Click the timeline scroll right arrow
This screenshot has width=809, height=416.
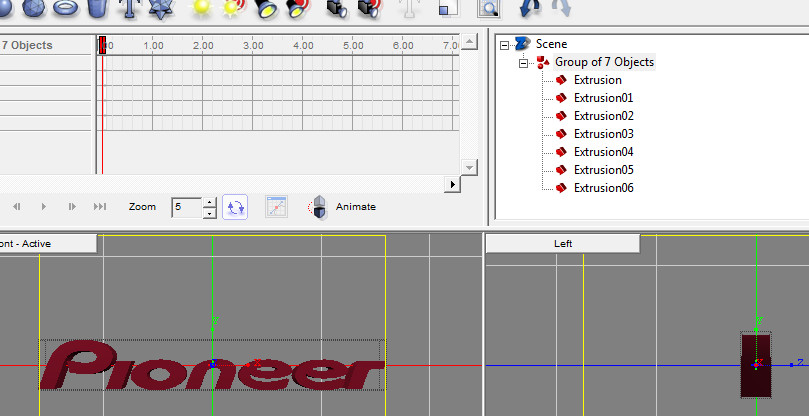click(x=452, y=184)
